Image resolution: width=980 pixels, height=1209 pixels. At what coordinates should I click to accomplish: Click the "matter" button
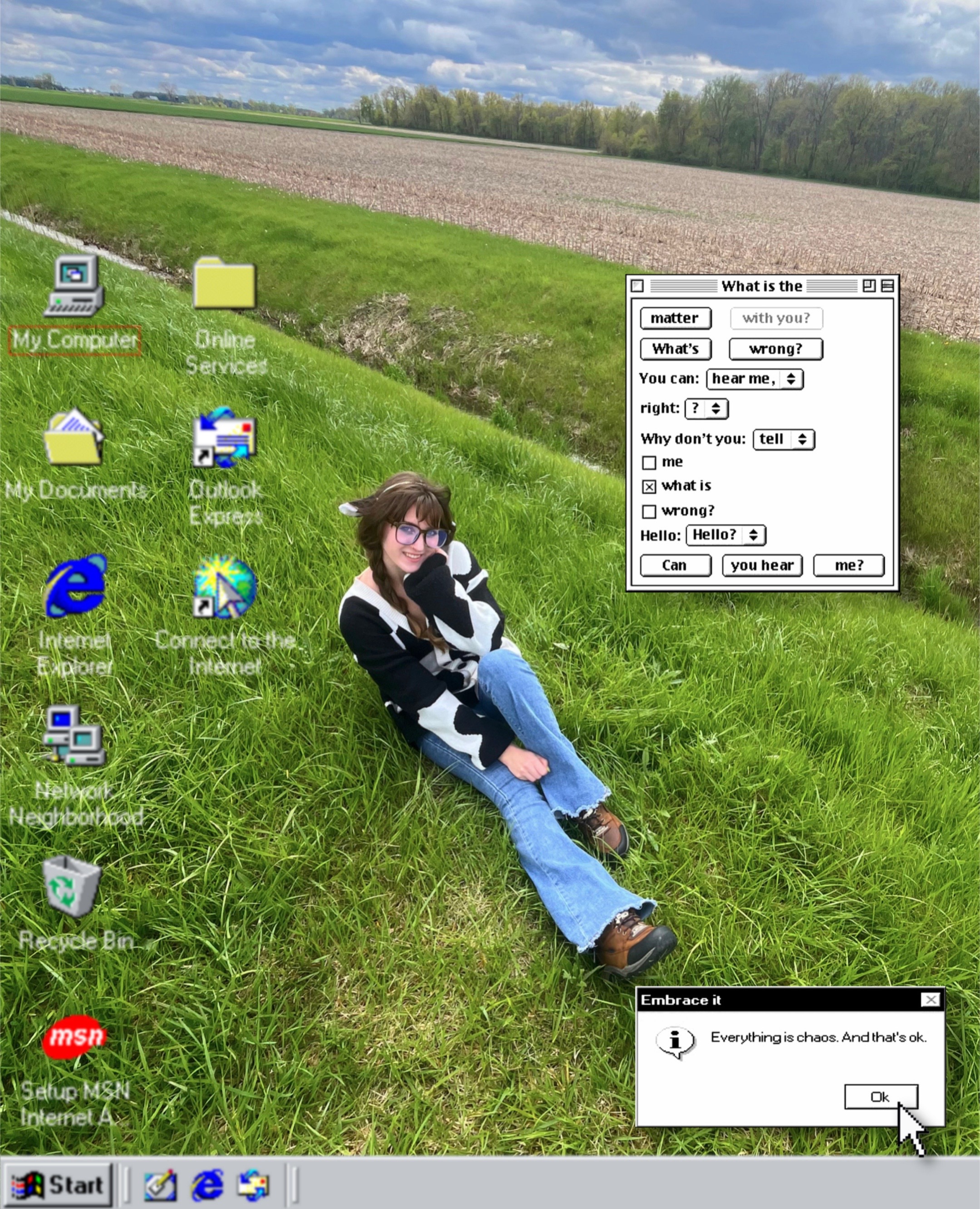675,318
